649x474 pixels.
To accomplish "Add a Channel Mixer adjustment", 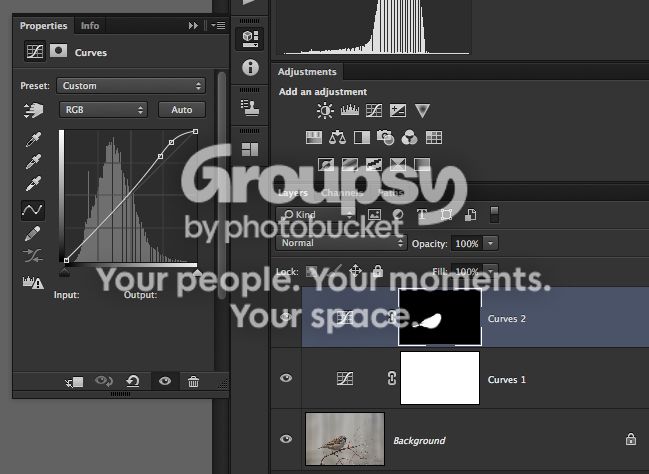I will (409, 137).
